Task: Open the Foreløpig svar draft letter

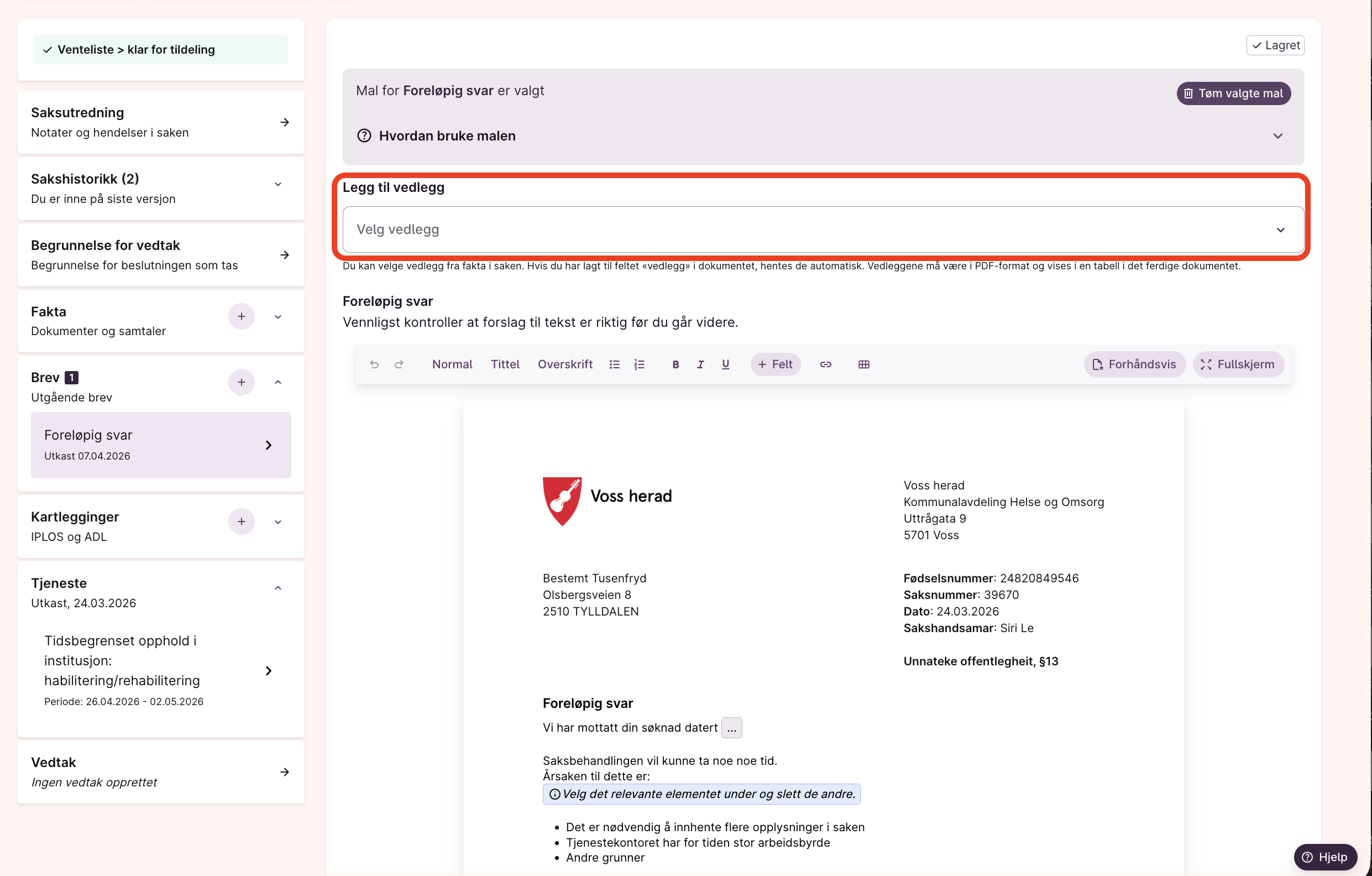Action: tap(161, 445)
